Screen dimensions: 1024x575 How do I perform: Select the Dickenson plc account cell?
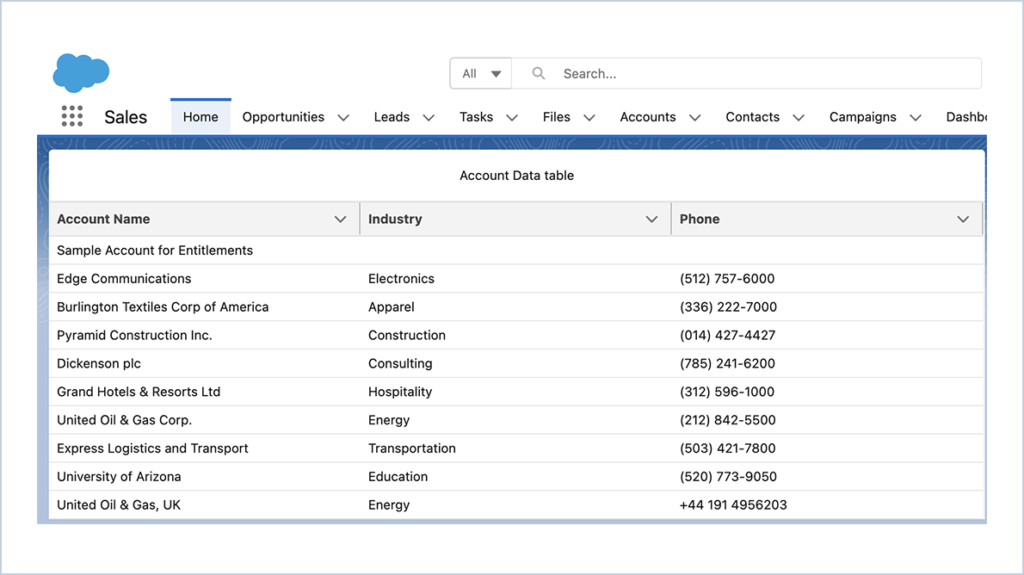coord(99,363)
